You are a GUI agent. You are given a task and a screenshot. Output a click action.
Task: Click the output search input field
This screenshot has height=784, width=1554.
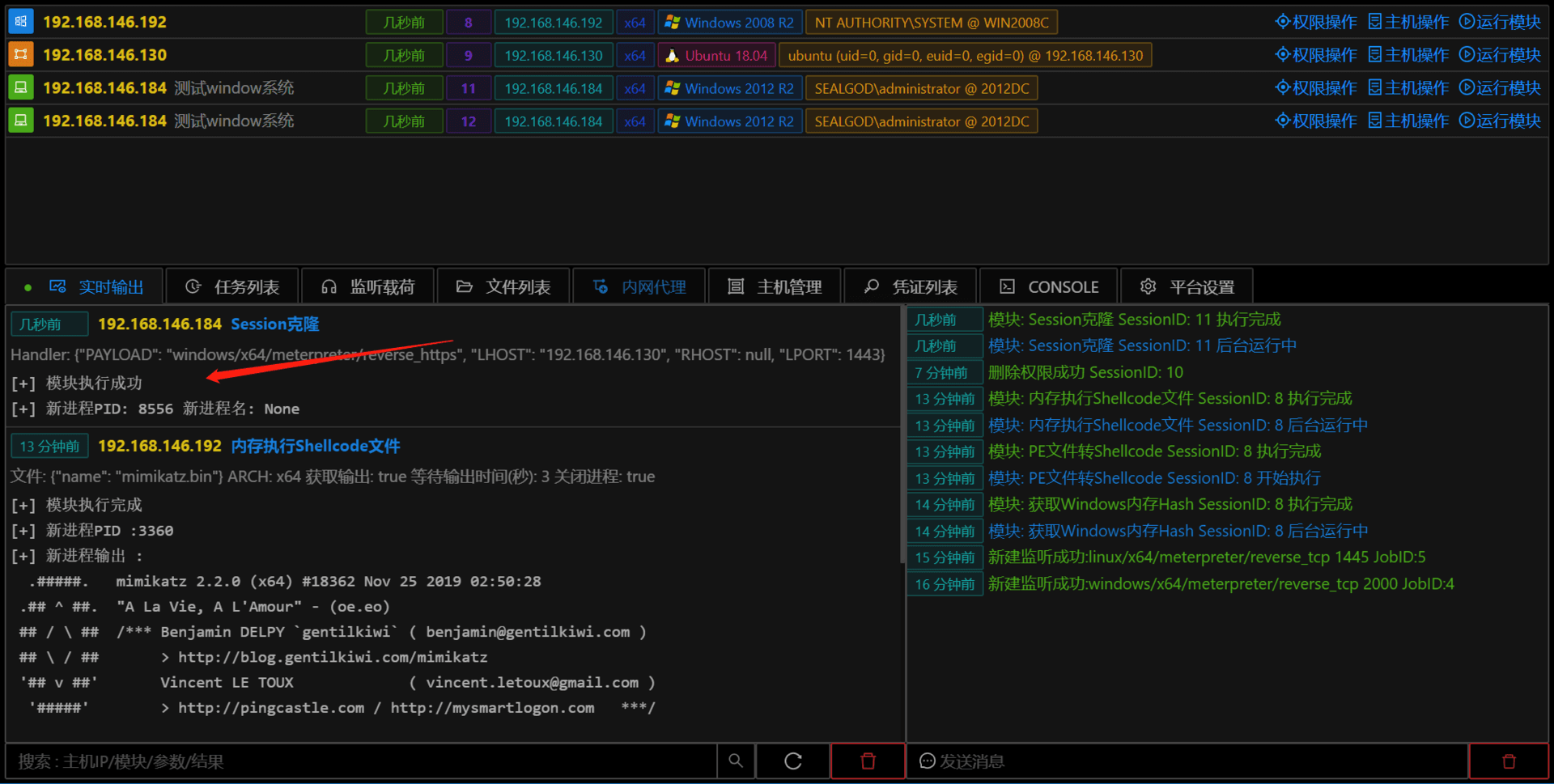pyautogui.click(x=361, y=761)
